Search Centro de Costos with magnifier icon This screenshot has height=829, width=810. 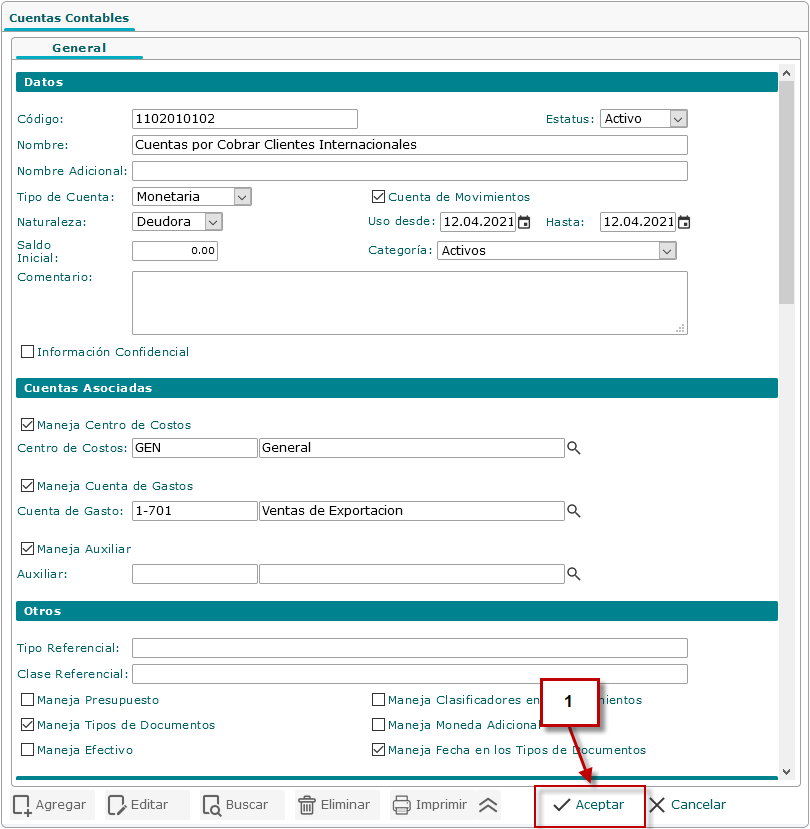tap(574, 448)
